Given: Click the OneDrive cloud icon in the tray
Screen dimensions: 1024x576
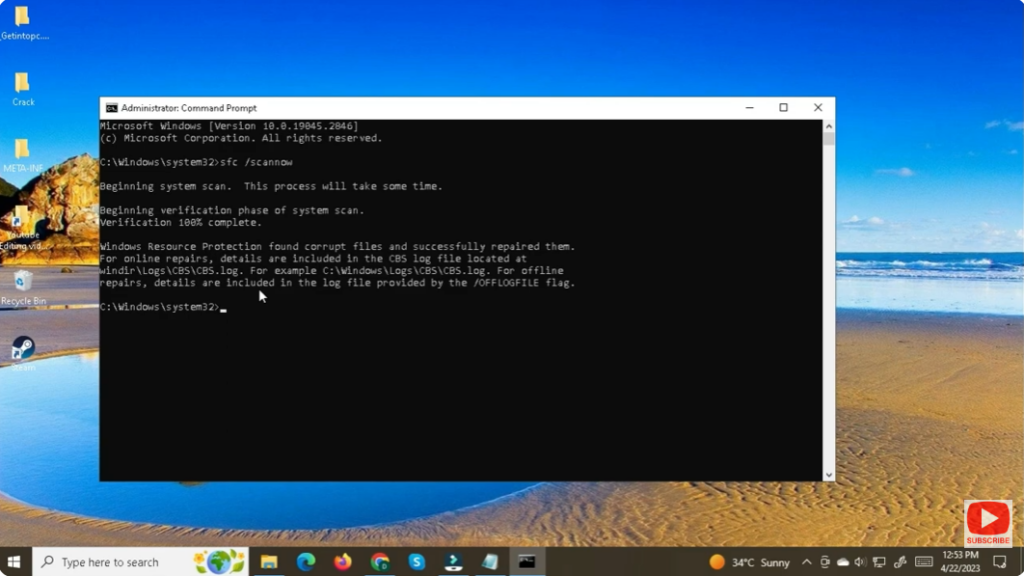Looking at the screenshot, I should click(x=843, y=562).
